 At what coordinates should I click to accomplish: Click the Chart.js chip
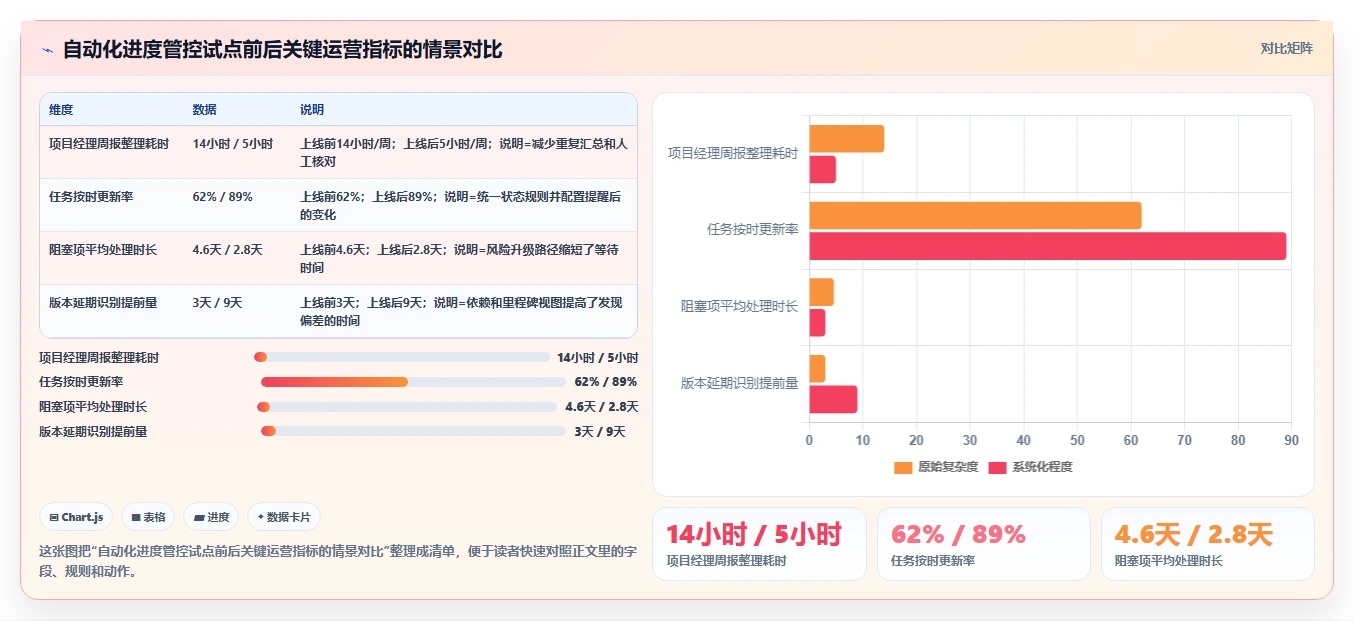click(x=76, y=517)
